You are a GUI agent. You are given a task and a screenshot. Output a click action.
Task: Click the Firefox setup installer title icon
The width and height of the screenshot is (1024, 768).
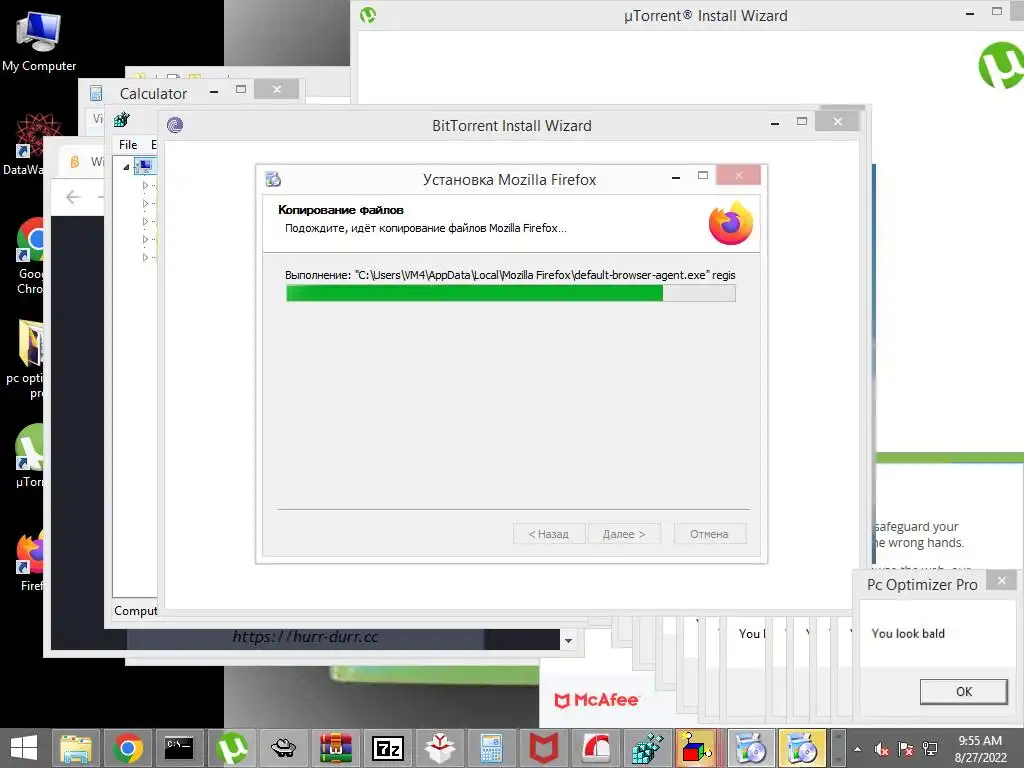pos(273,179)
